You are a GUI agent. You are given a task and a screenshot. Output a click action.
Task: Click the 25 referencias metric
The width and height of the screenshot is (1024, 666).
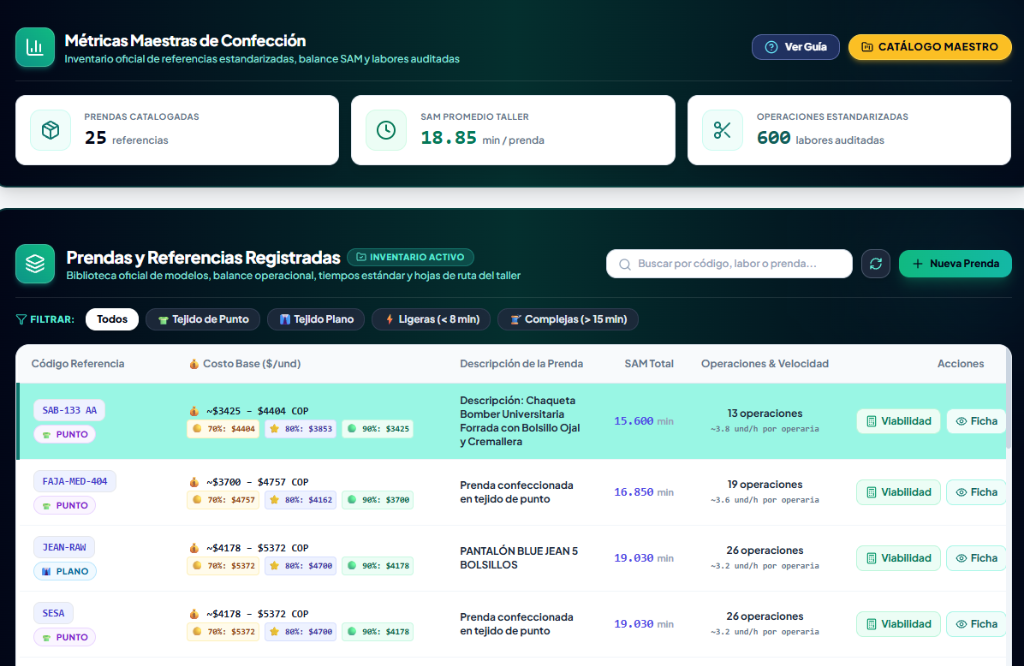tap(126, 138)
